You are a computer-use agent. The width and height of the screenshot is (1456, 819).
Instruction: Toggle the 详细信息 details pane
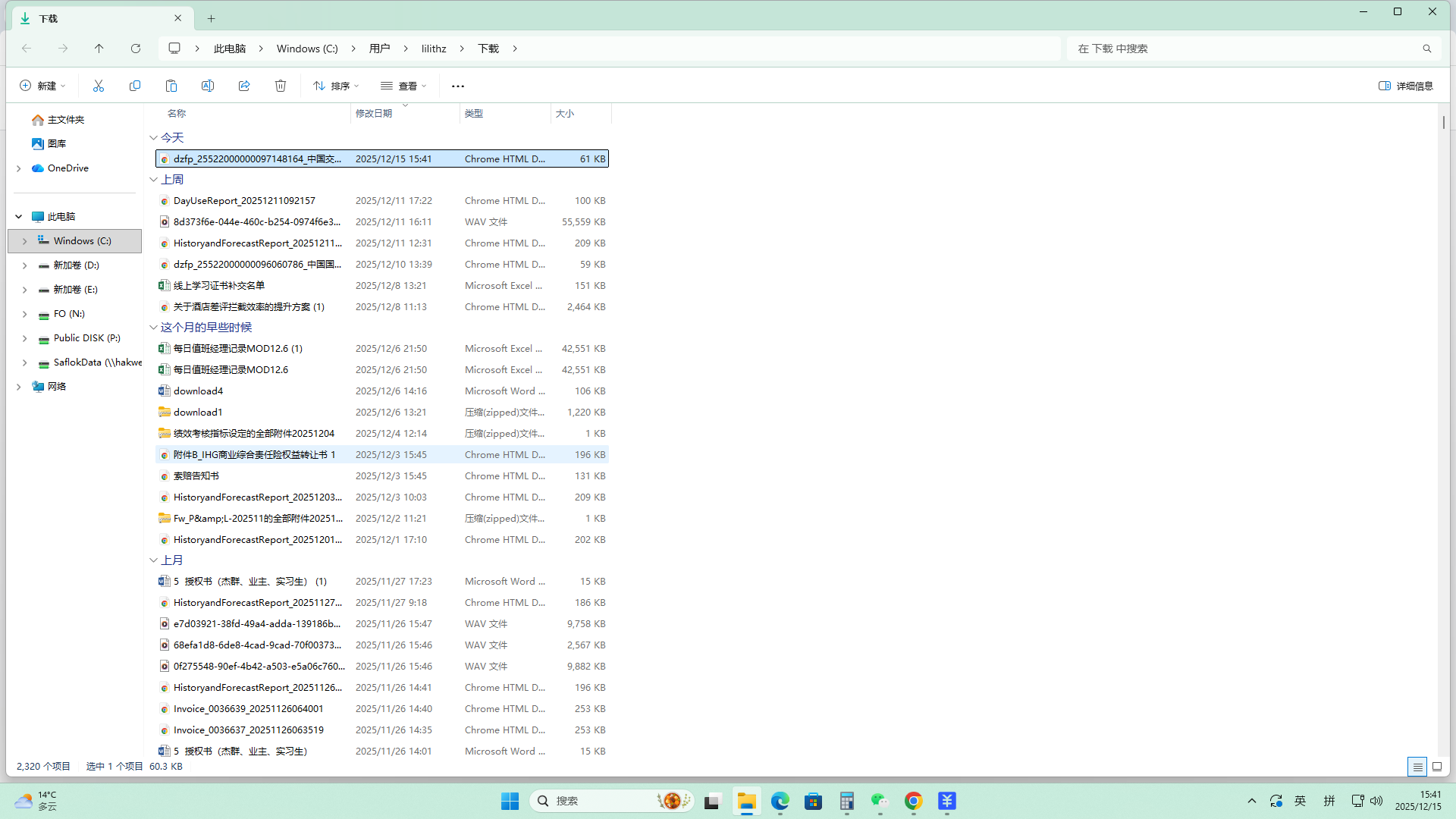click(1405, 86)
